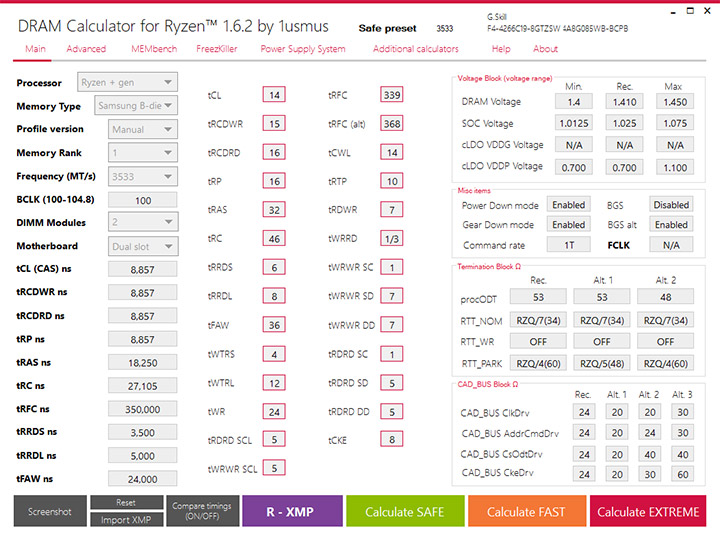Minimize the DRAM Calculator window
The height and width of the screenshot is (541, 720).
[x=673, y=11]
